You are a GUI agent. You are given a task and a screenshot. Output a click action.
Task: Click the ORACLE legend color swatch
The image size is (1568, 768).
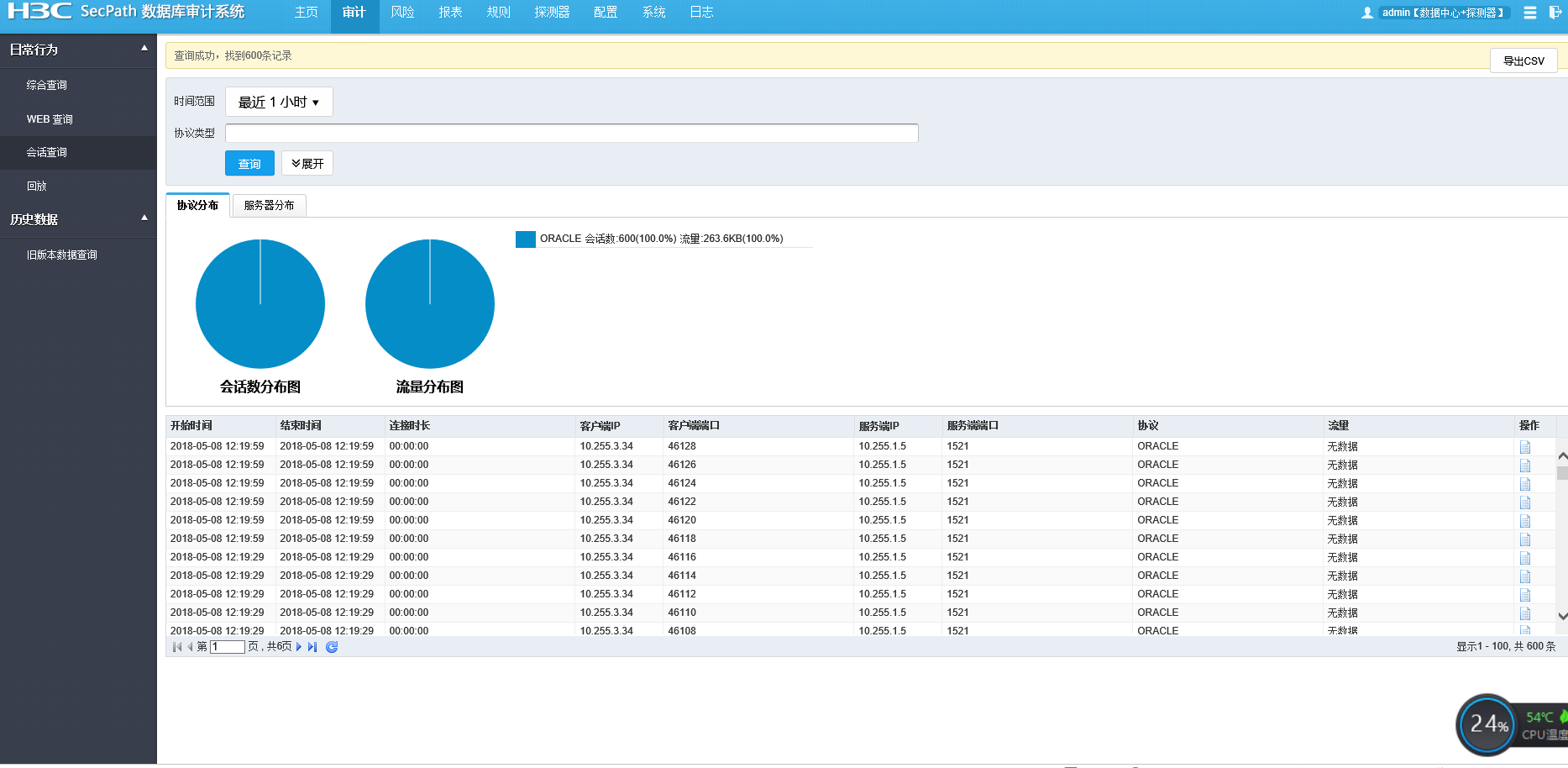tap(526, 239)
